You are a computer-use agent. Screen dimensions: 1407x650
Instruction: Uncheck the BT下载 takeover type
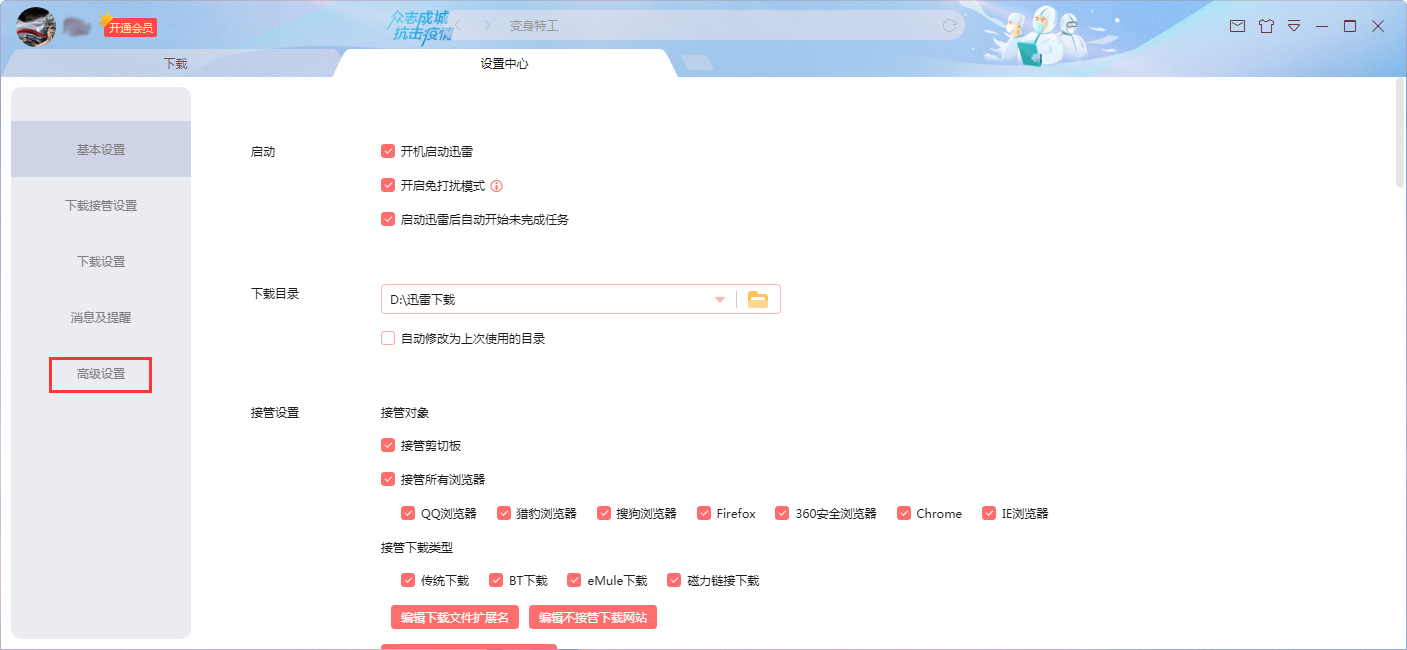(x=496, y=579)
